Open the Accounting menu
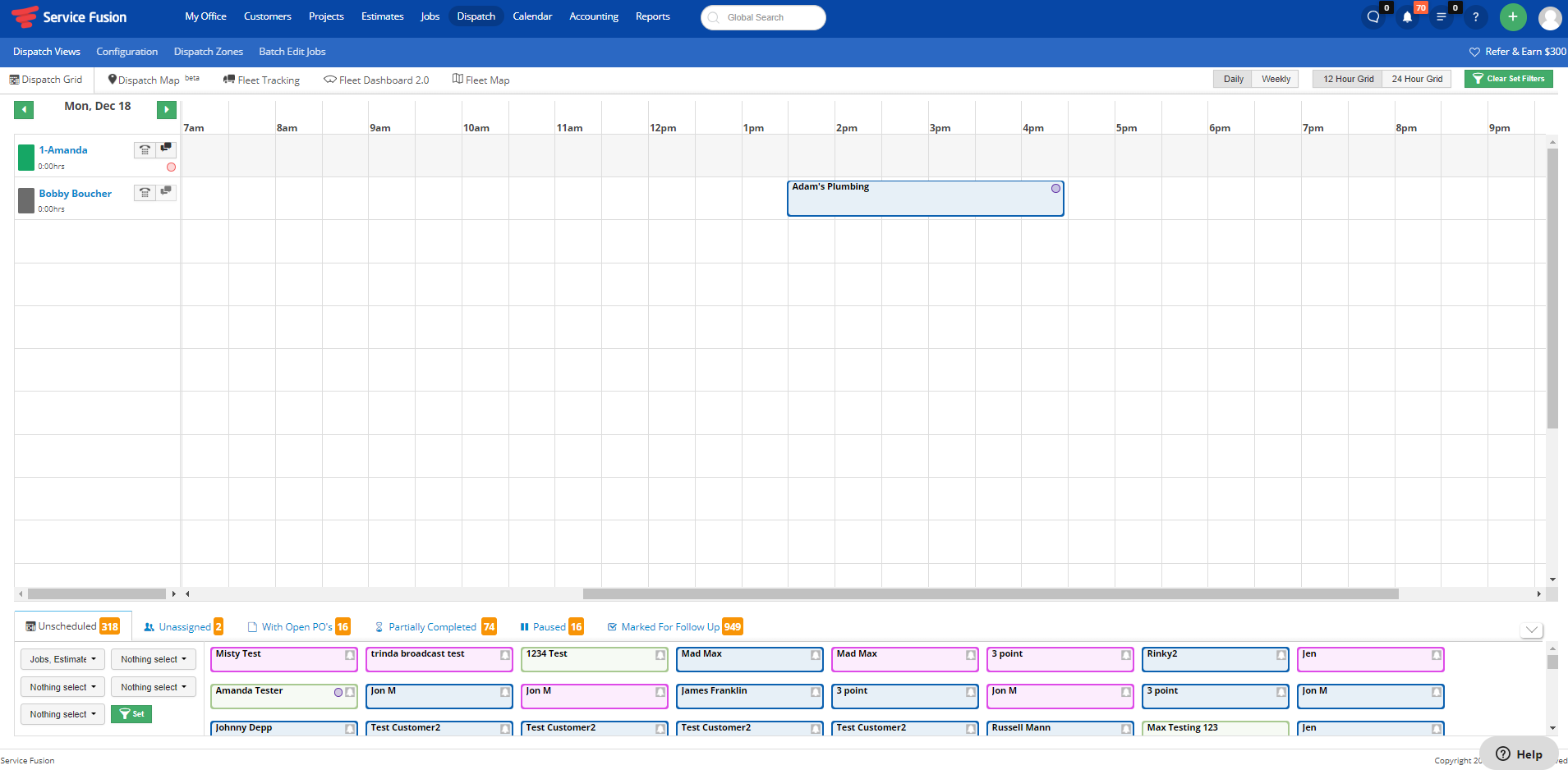 pyautogui.click(x=594, y=16)
